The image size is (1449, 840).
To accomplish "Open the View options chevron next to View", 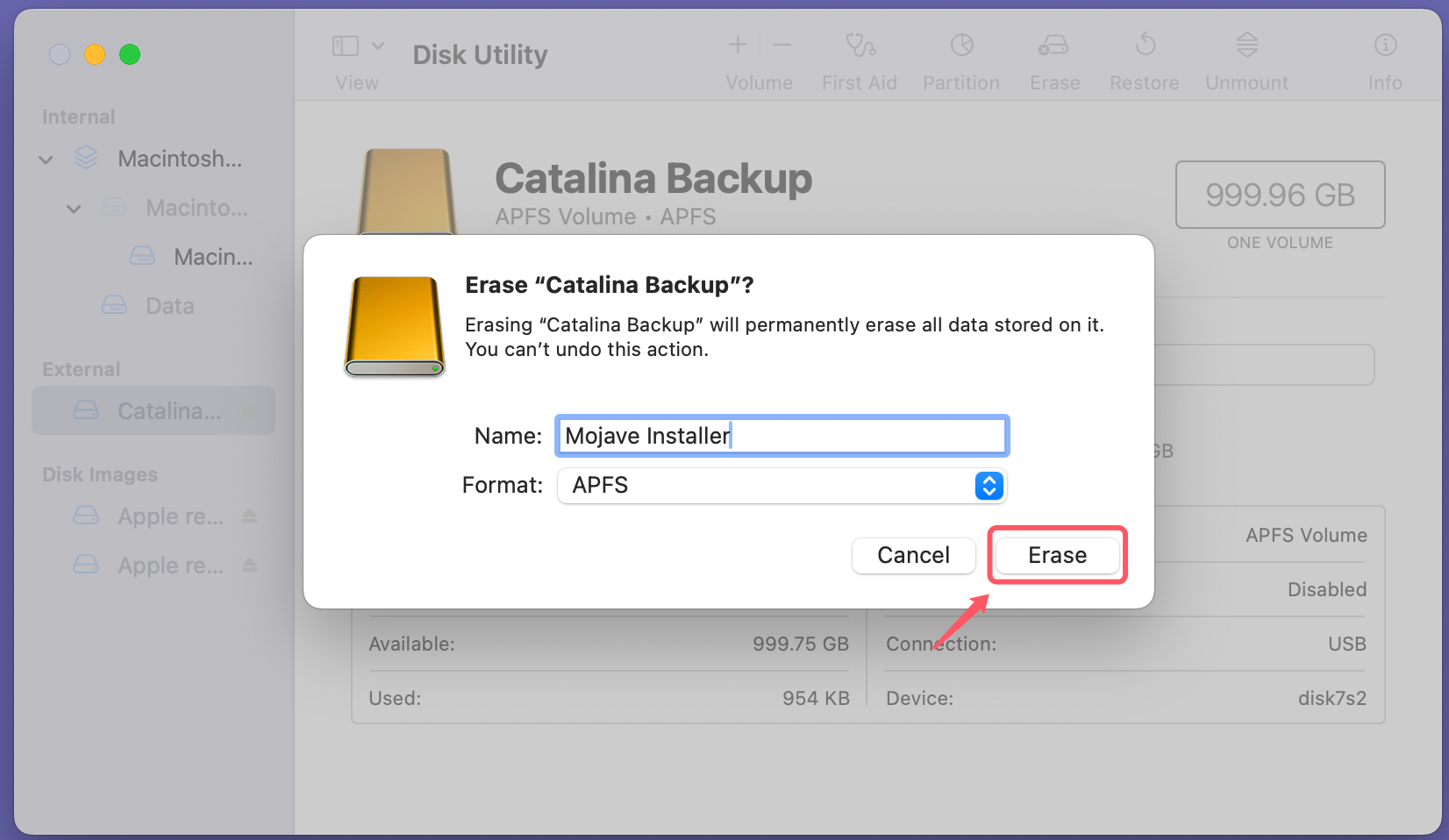I will coord(379,45).
